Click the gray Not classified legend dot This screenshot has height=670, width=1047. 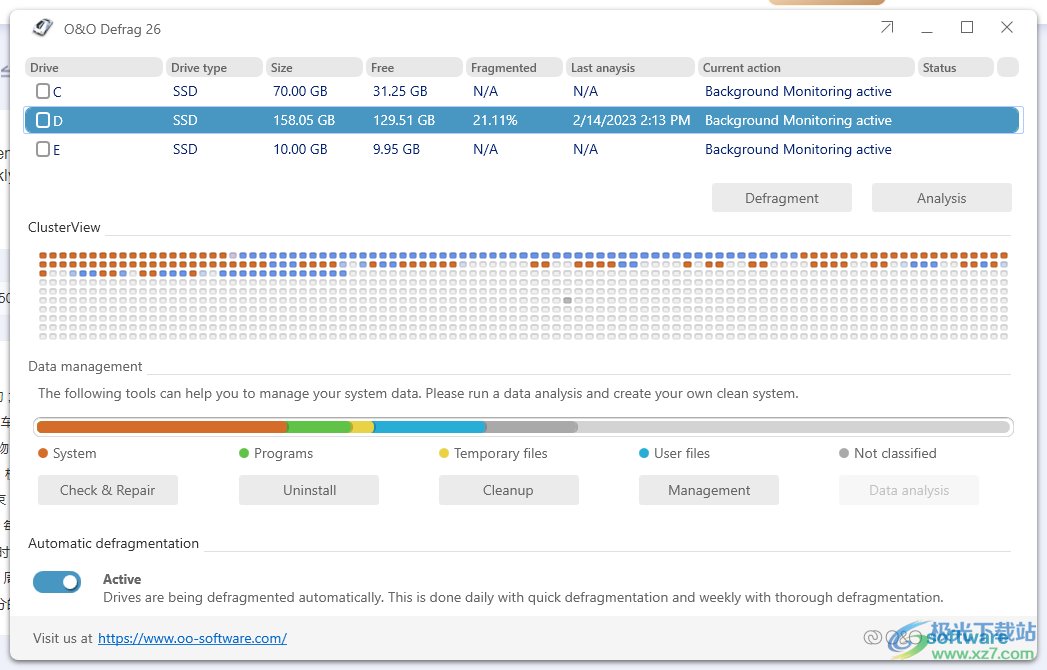point(844,454)
